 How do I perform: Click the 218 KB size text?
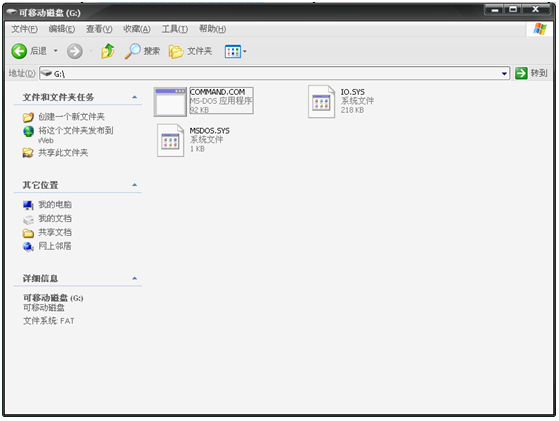(352, 110)
